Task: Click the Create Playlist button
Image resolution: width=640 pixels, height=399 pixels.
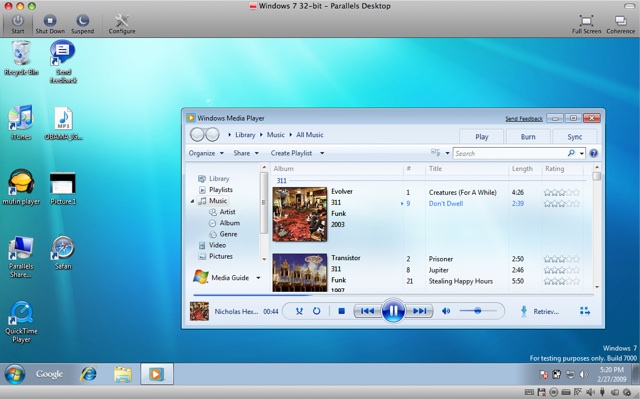Action: point(291,153)
